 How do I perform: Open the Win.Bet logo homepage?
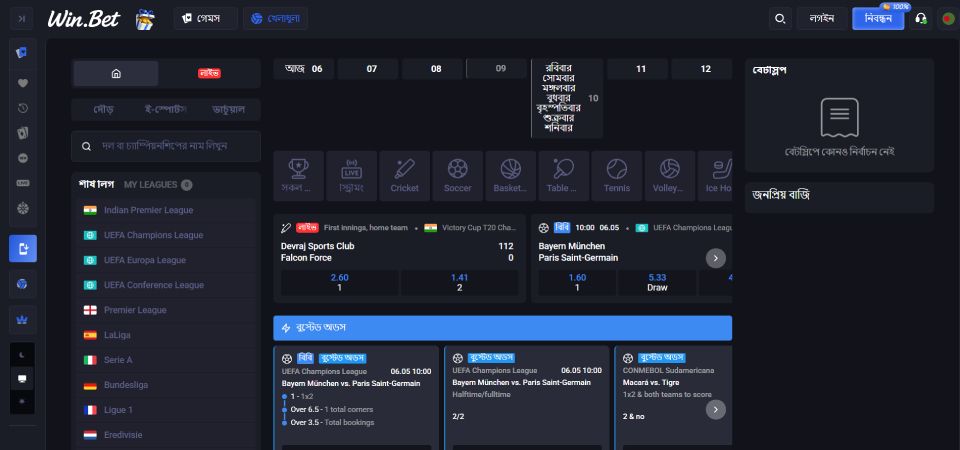coord(84,19)
